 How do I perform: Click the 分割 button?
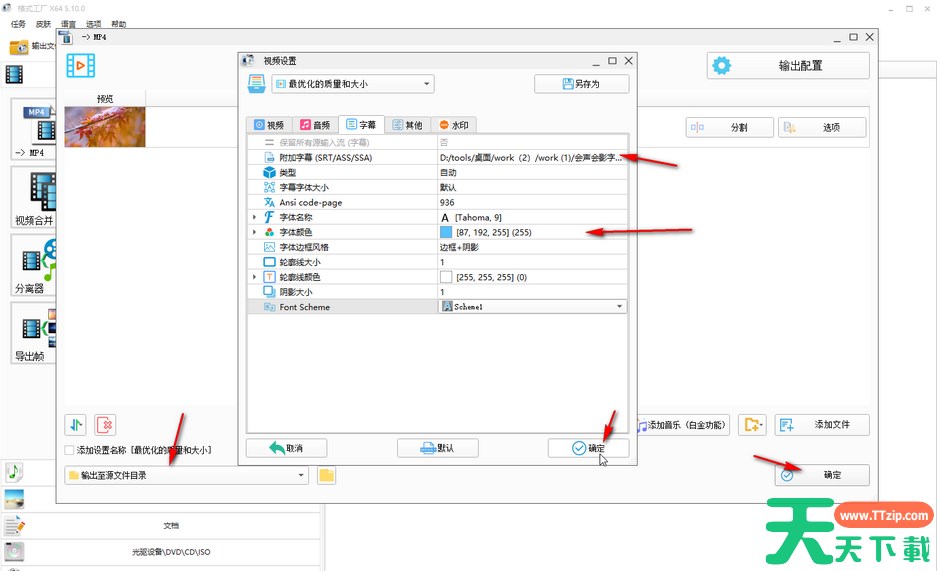[729, 127]
